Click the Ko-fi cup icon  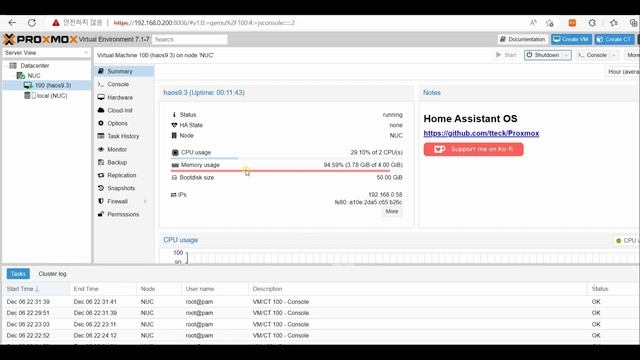tap(439, 149)
